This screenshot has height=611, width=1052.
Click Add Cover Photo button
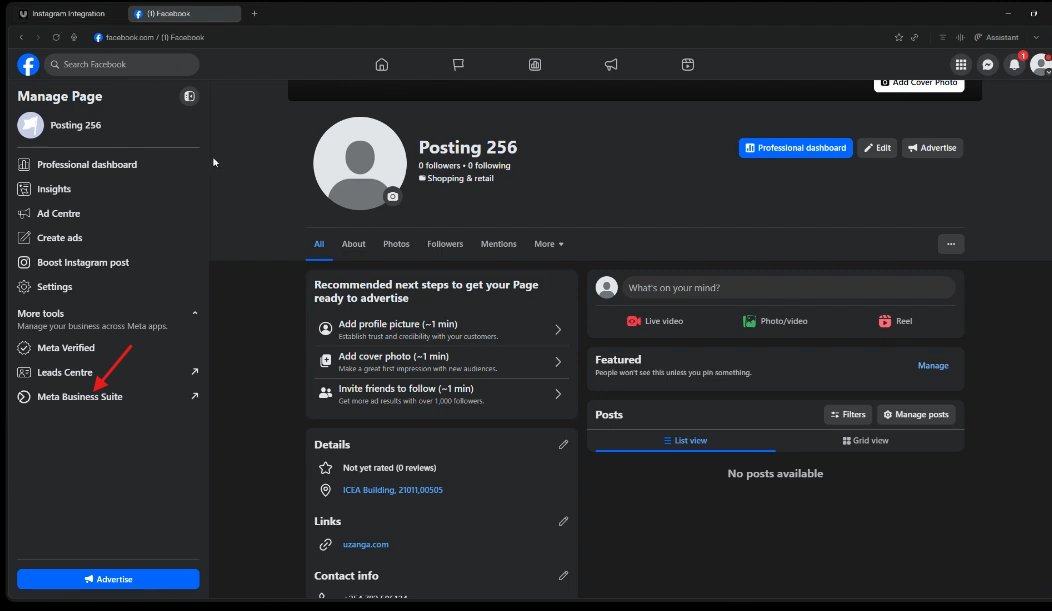pyautogui.click(x=918, y=84)
